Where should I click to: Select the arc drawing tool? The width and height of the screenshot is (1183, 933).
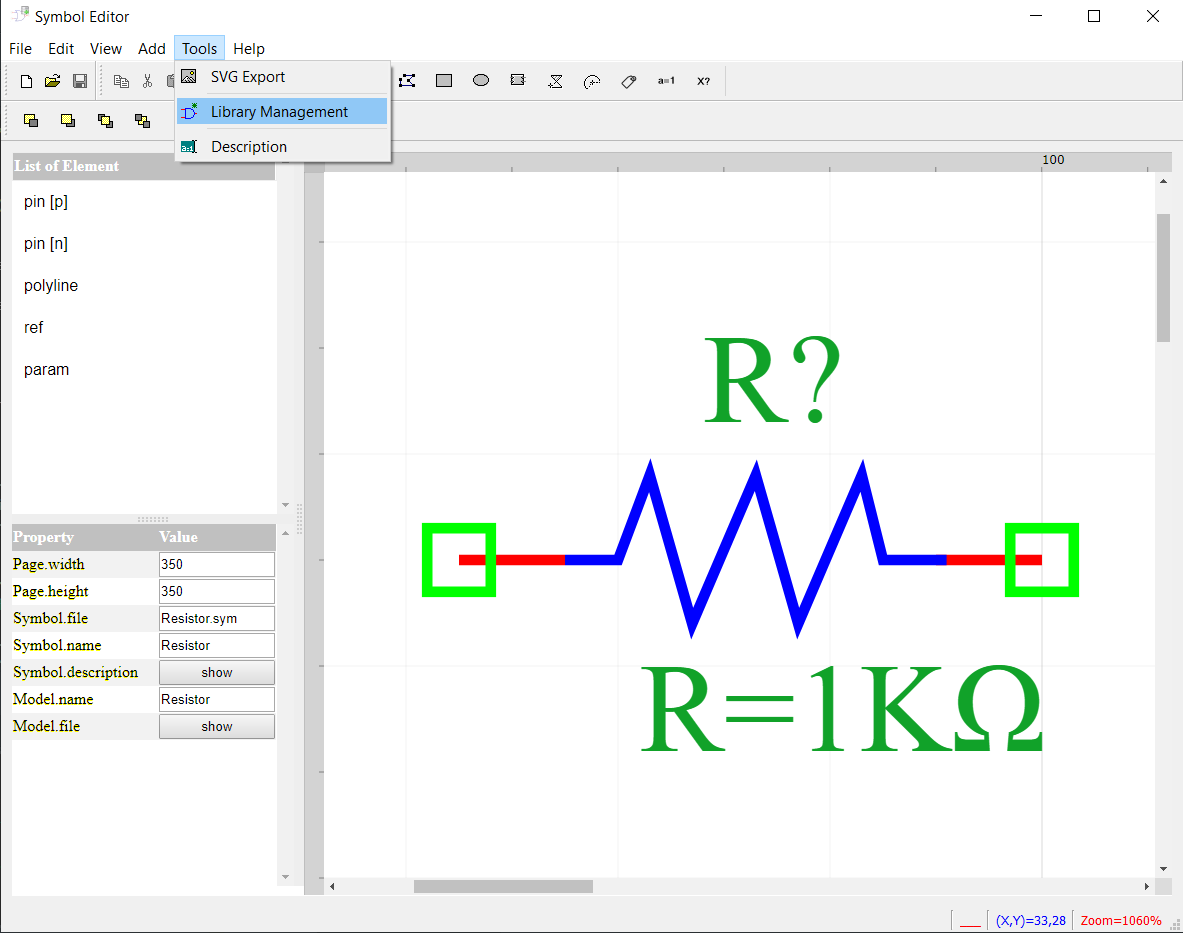[592, 81]
